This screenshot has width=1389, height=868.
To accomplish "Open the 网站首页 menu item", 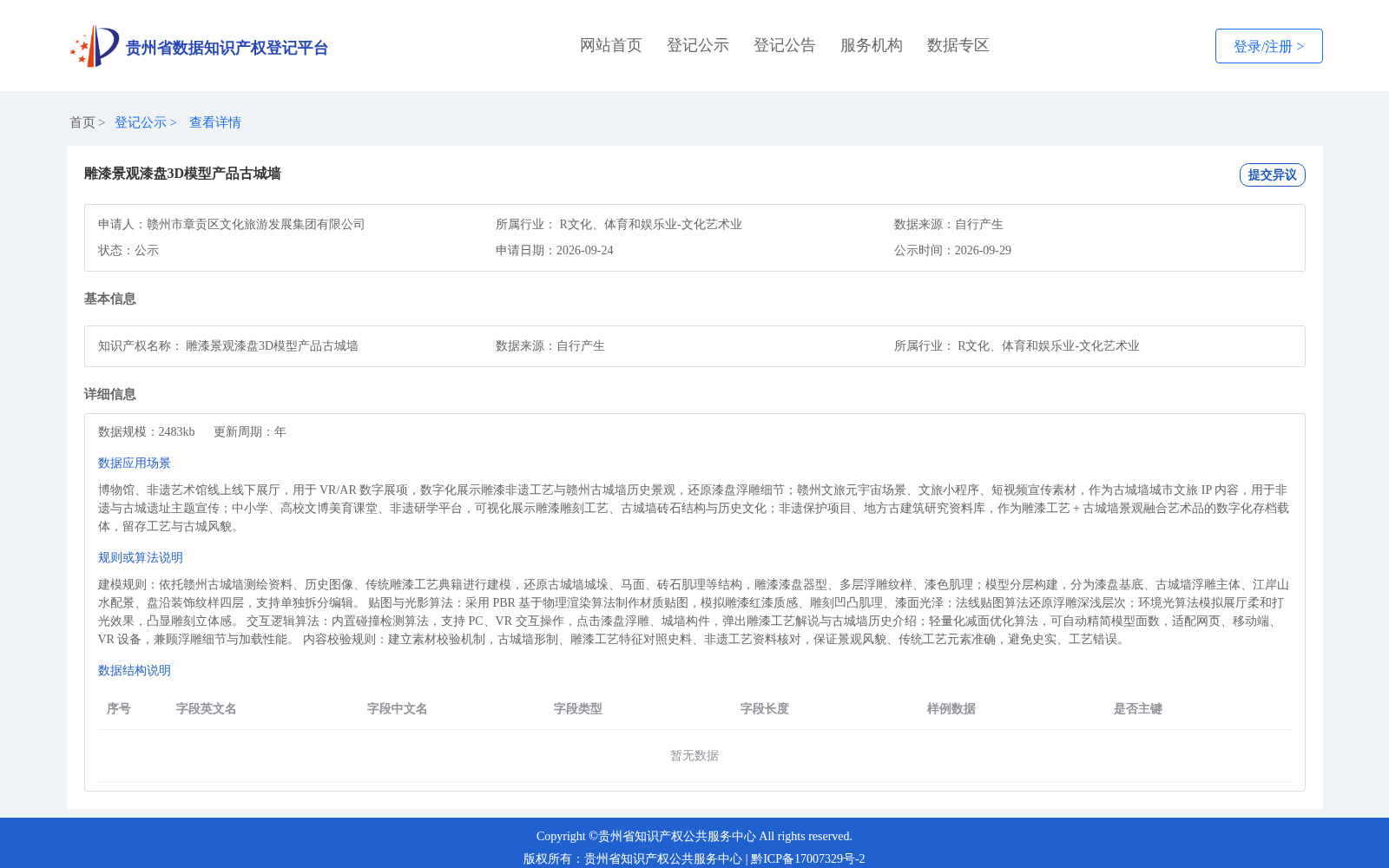I will (x=611, y=45).
